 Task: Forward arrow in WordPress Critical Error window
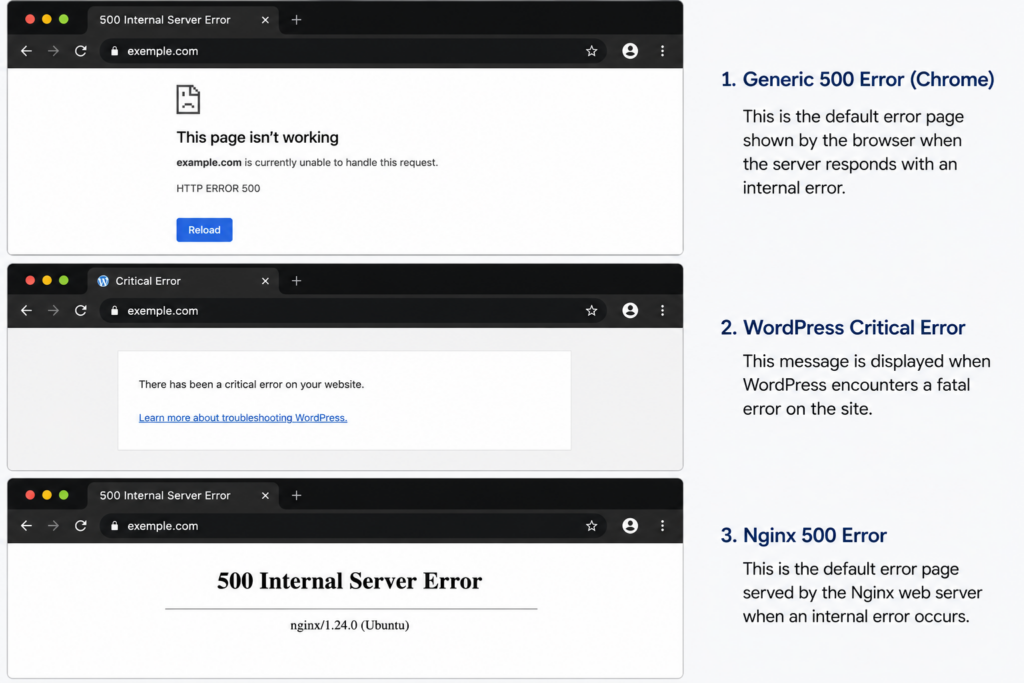54,311
